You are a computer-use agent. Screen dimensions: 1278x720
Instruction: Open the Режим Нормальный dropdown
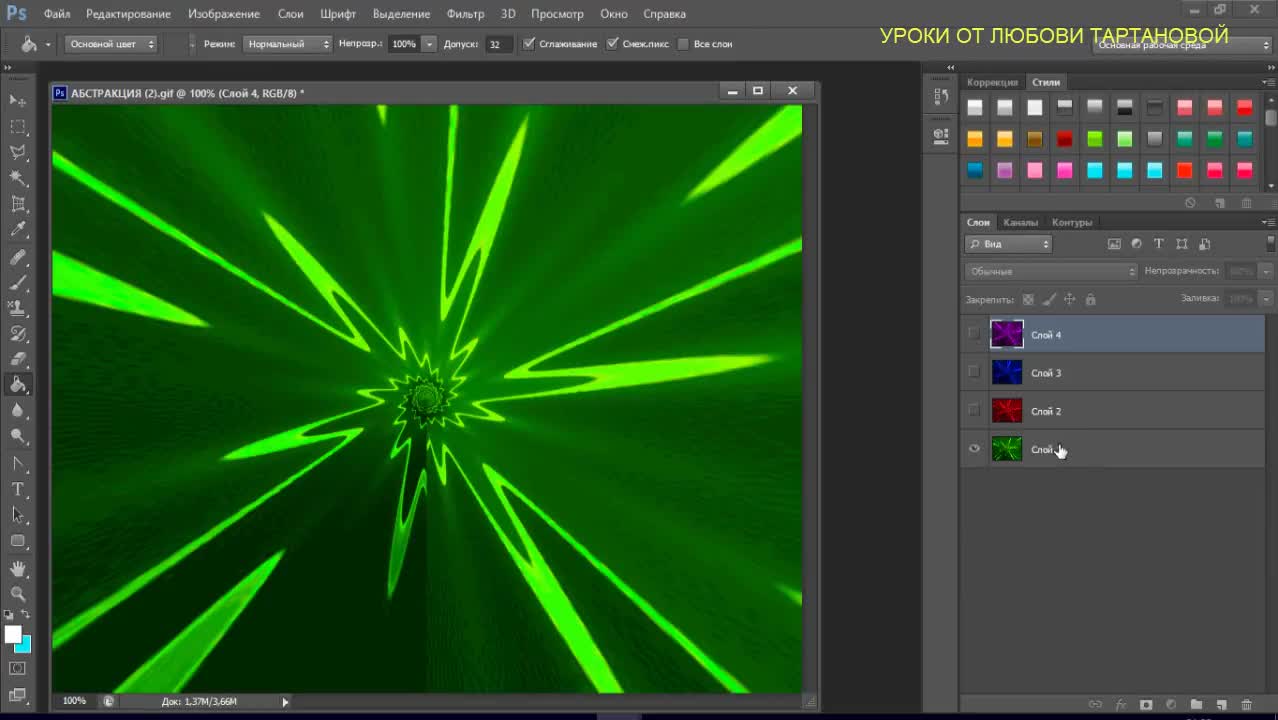click(x=288, y=44)
